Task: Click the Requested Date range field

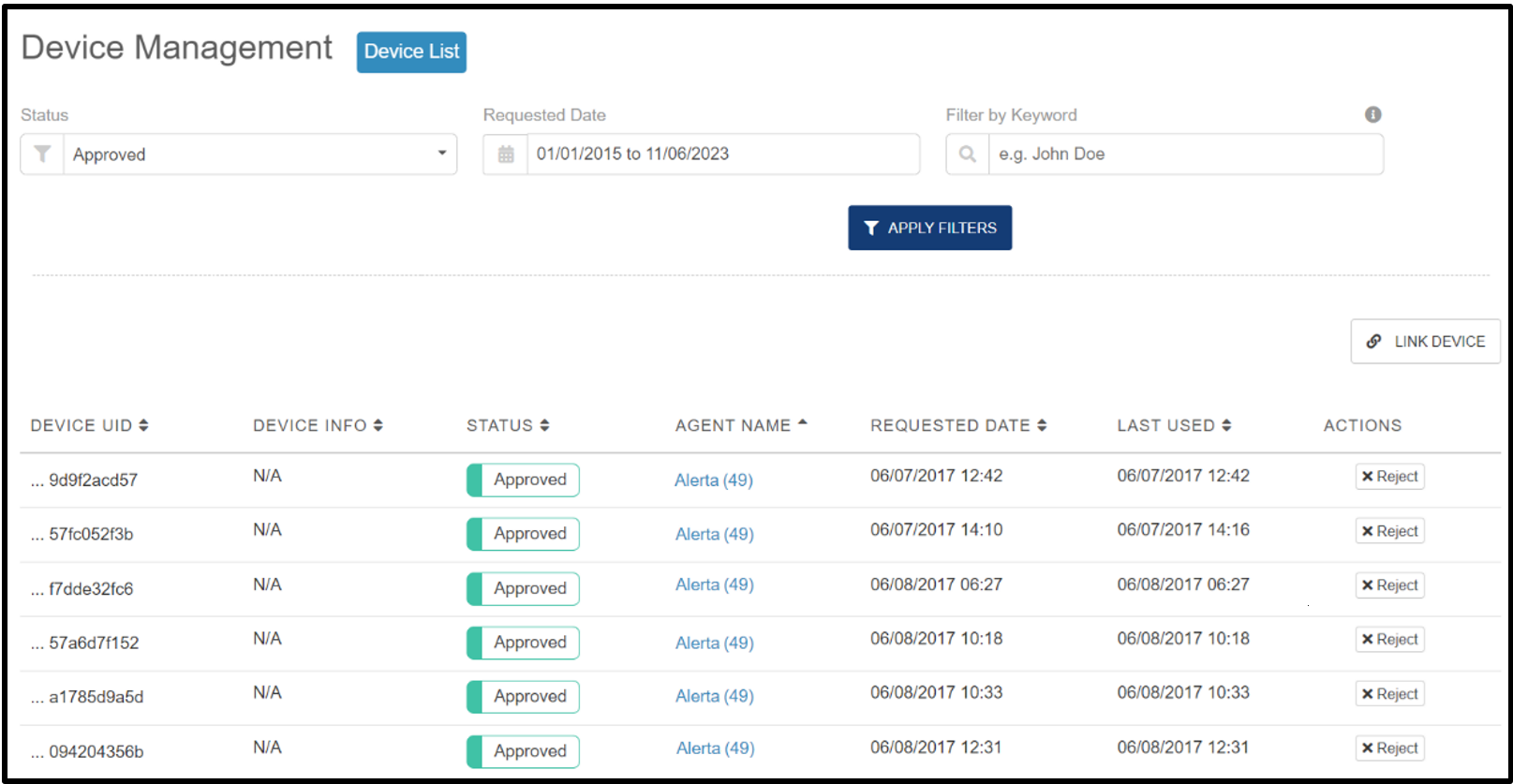Action: tap(723, 154)
